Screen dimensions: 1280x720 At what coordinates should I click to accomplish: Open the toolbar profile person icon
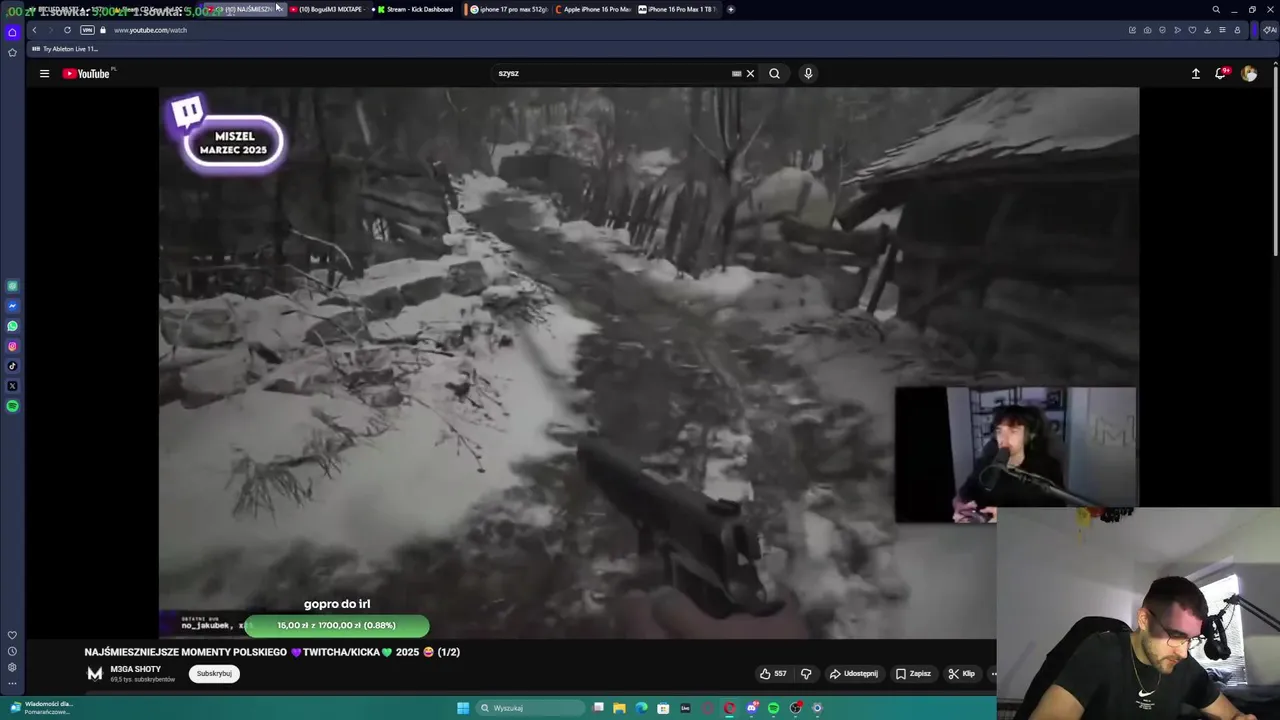coord(1237,30)
